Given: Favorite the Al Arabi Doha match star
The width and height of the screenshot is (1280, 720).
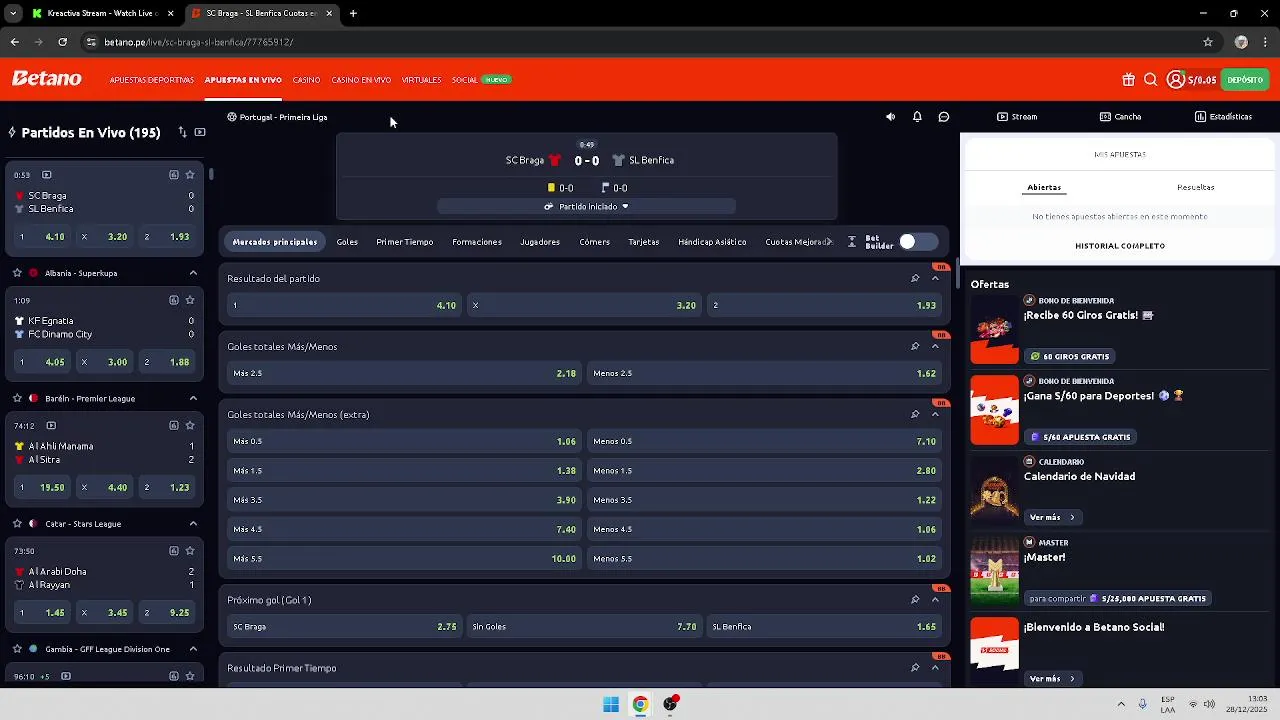Looking at the screenshot, I should [x=190, y=551].
